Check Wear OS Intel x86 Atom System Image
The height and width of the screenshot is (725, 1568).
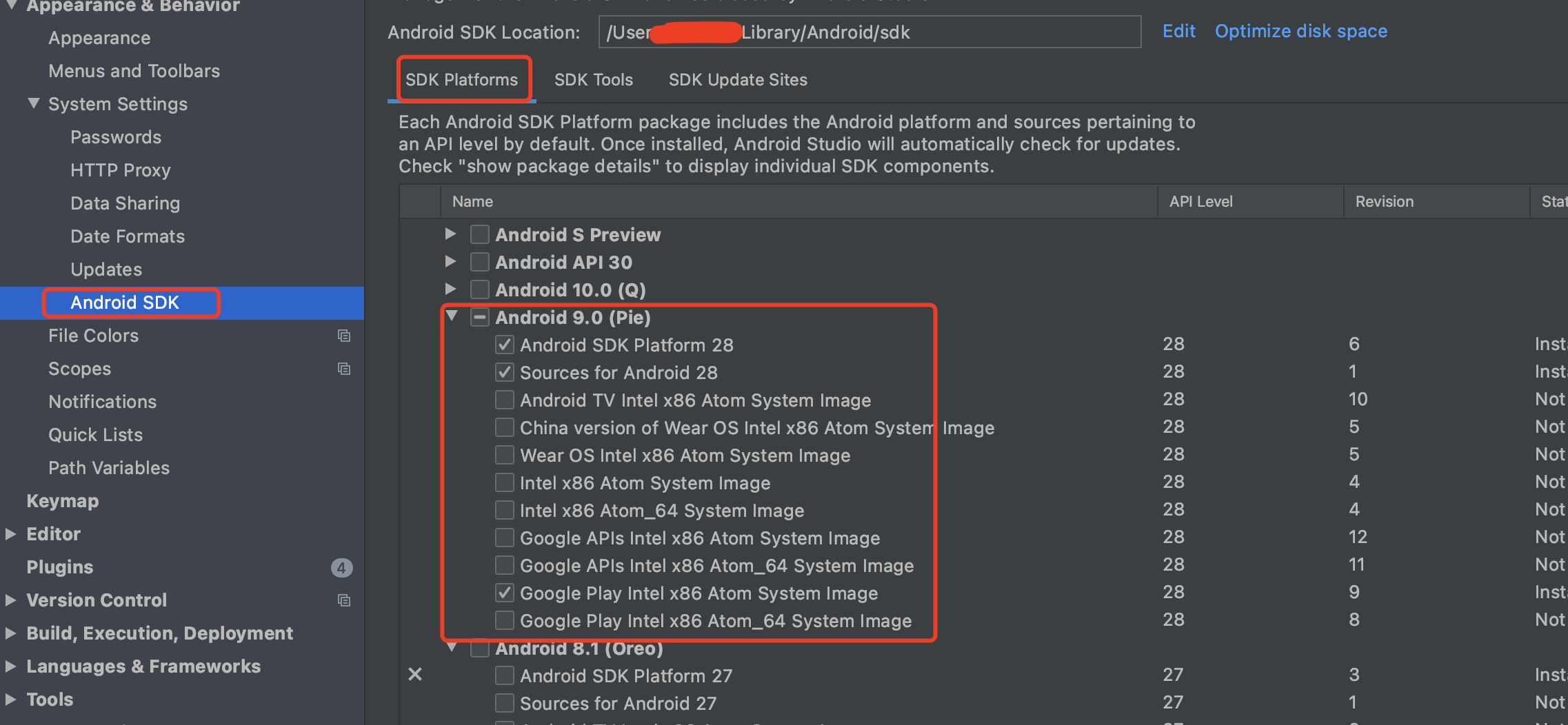pyautogui.click(x=505, y=455)
